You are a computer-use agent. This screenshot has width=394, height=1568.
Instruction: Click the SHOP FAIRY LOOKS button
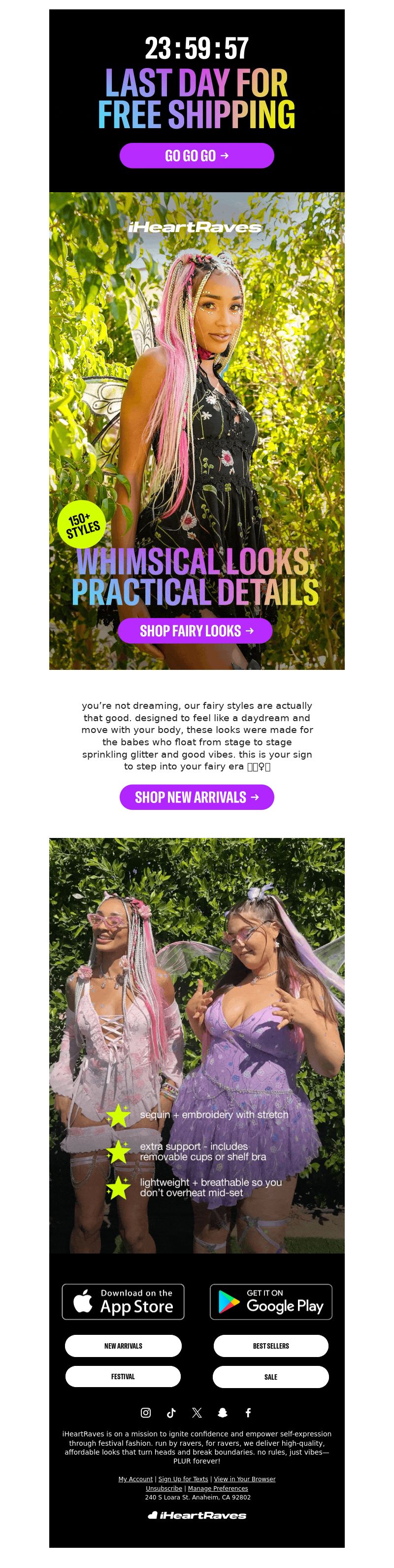tap(195, 630)
